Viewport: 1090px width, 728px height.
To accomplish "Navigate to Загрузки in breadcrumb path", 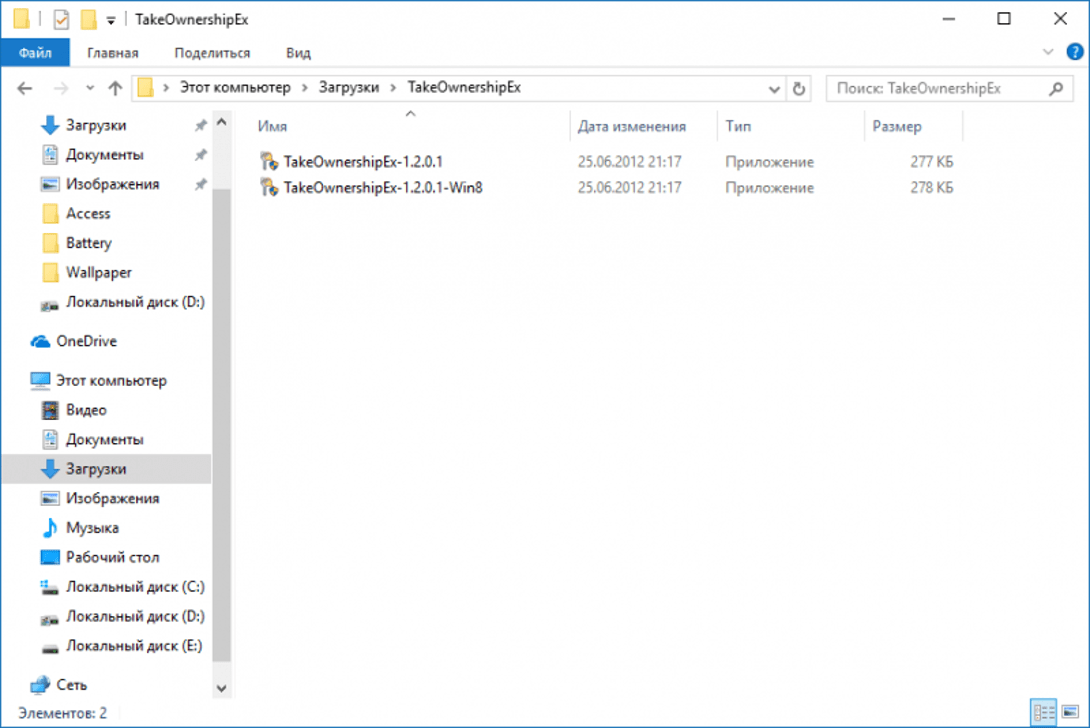I will pyautogui.click(x=349, y=88).
